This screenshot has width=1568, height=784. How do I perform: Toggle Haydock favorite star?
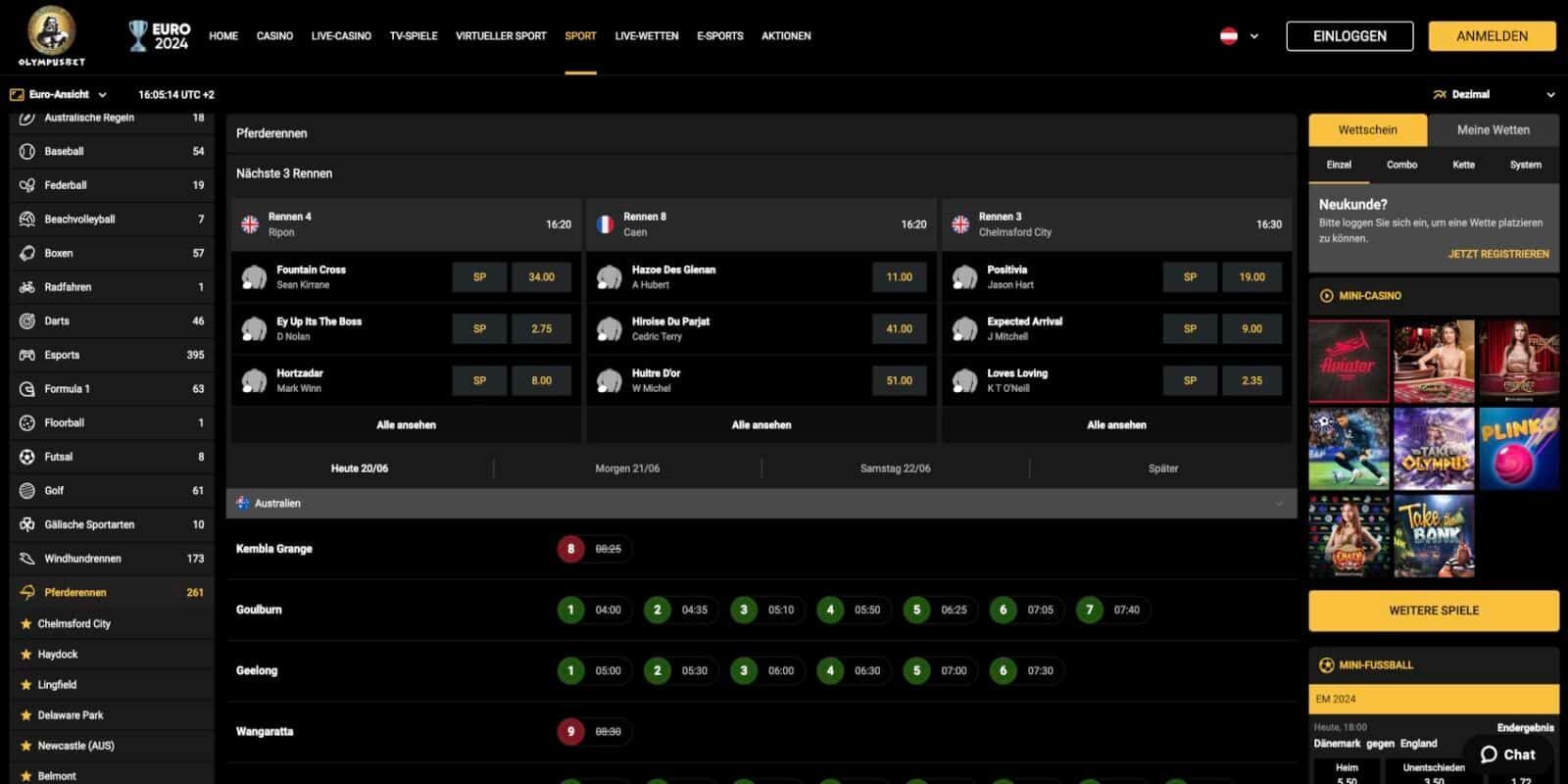(26, 654)
